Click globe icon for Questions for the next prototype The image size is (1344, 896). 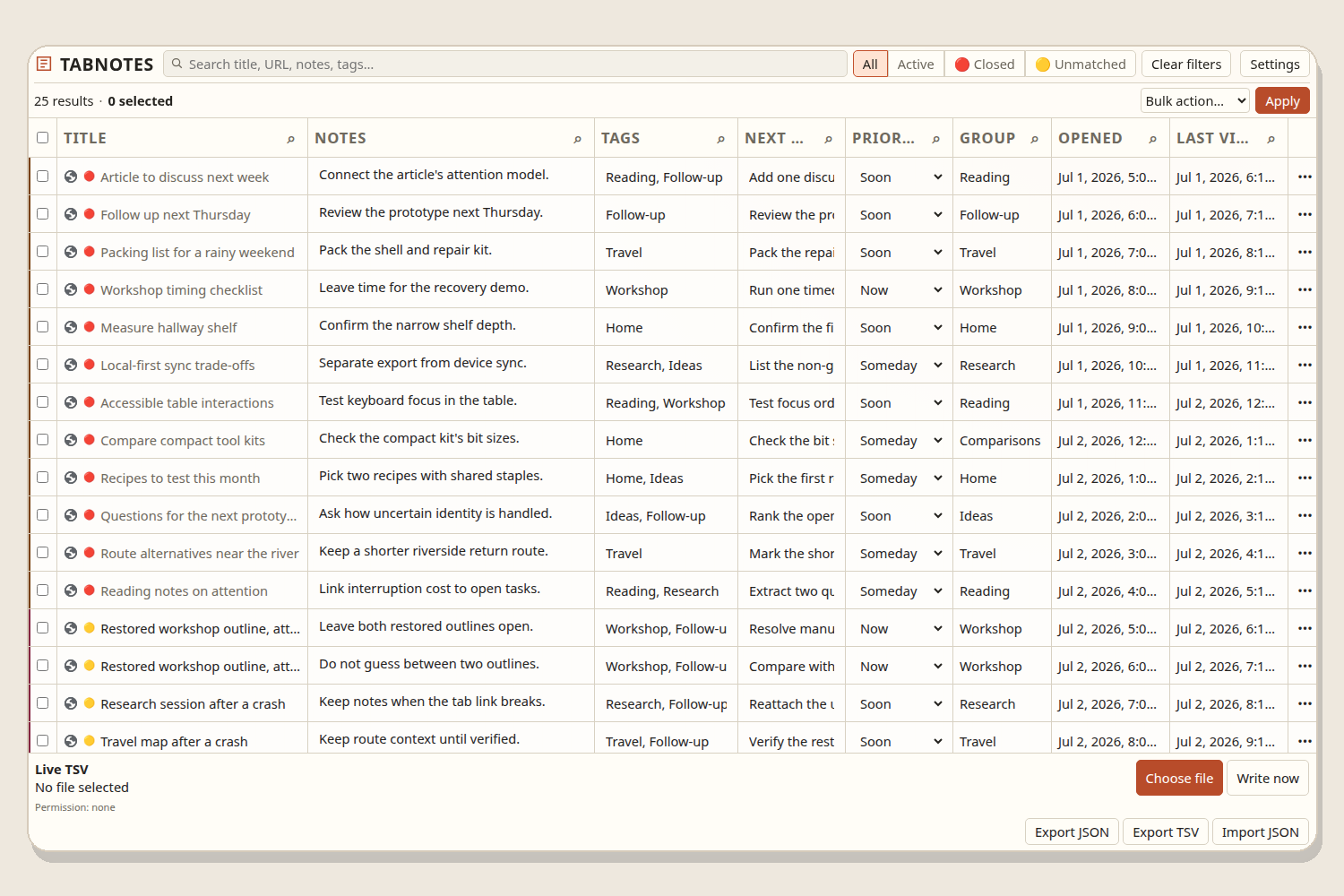click(x=71, y=515)
